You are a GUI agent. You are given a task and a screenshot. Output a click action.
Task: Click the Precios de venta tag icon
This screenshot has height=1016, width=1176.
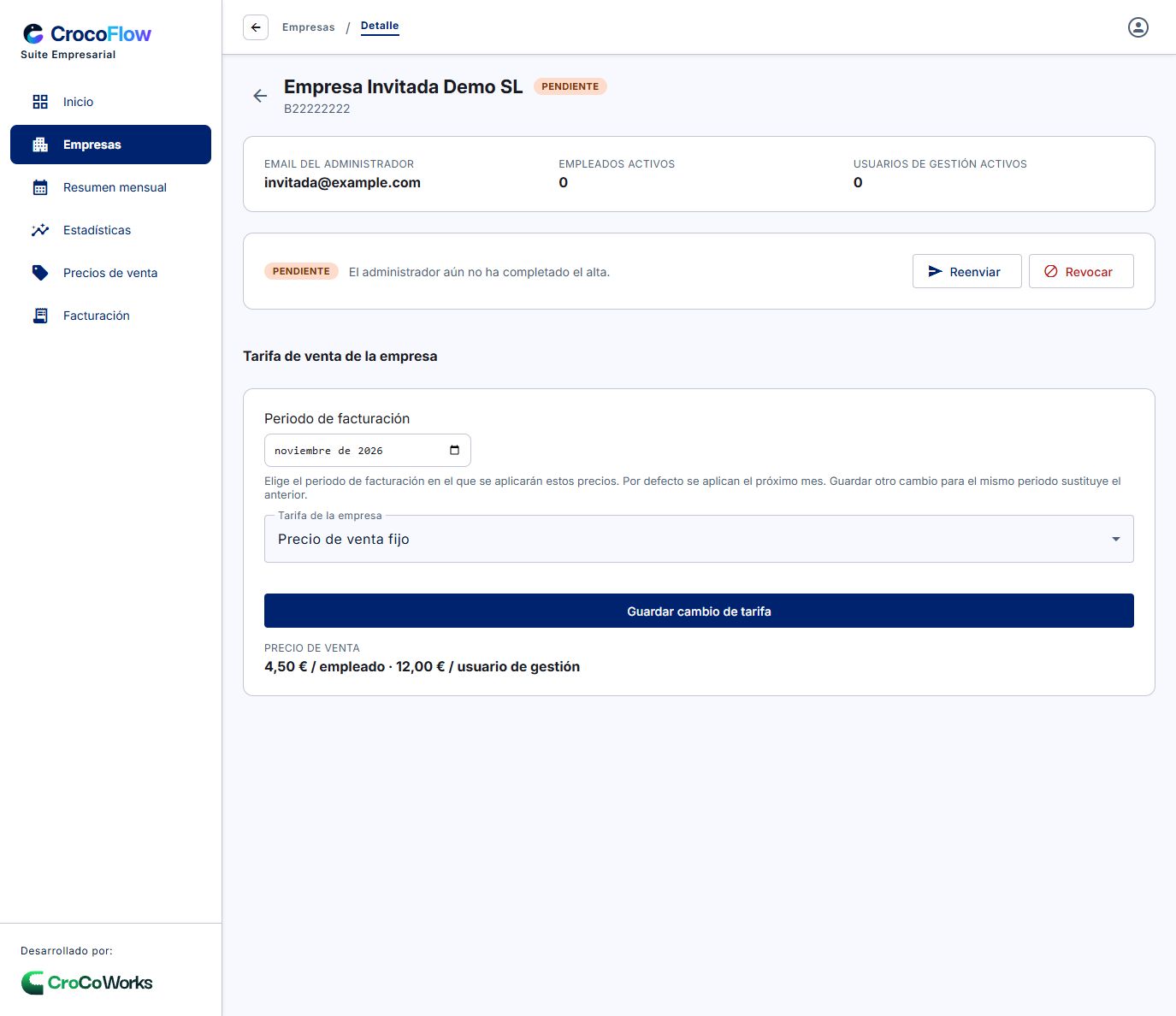click(x=40, y=273)
